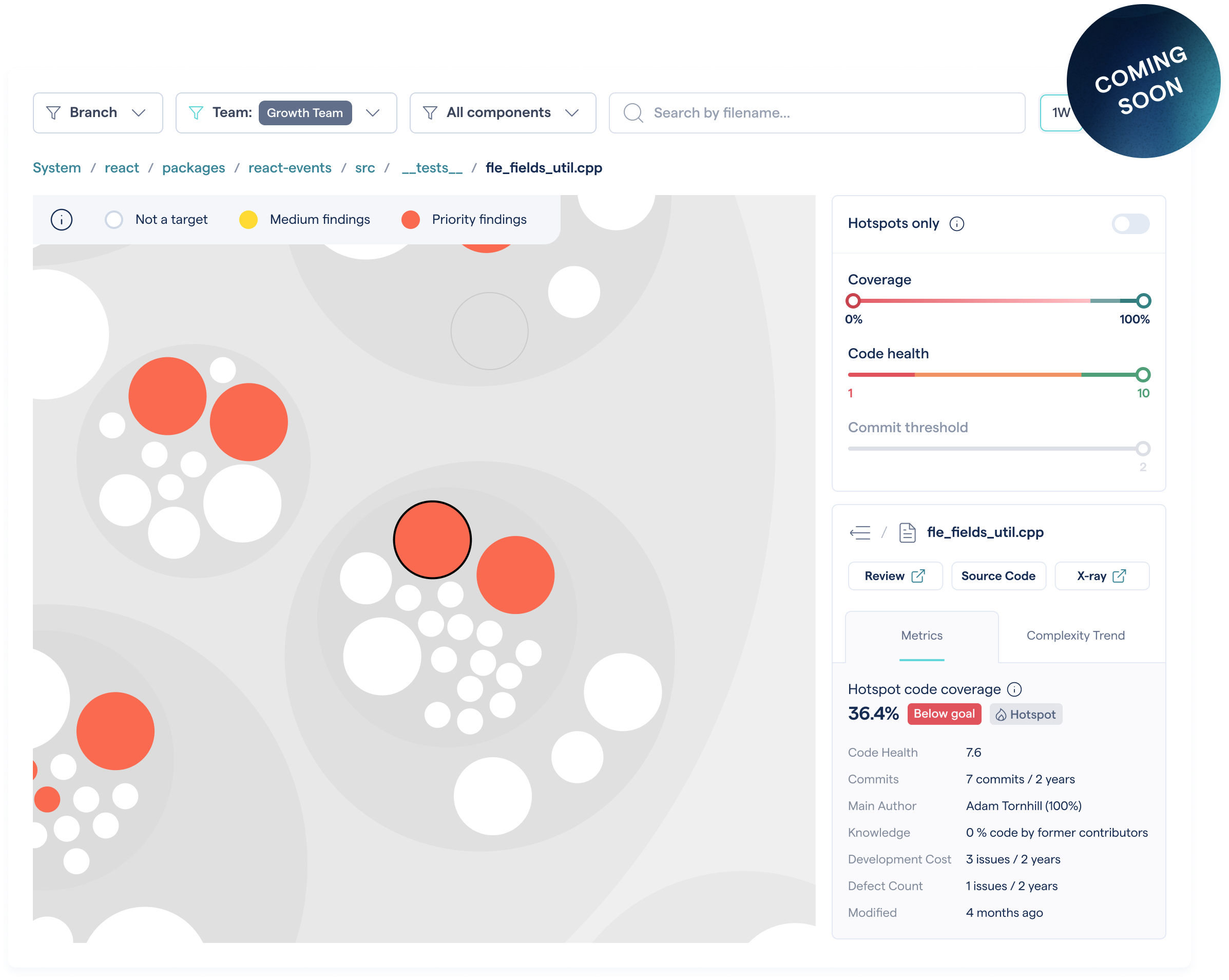
Task: Click the Branch filter funnel icon
Action: click(53, 113)
